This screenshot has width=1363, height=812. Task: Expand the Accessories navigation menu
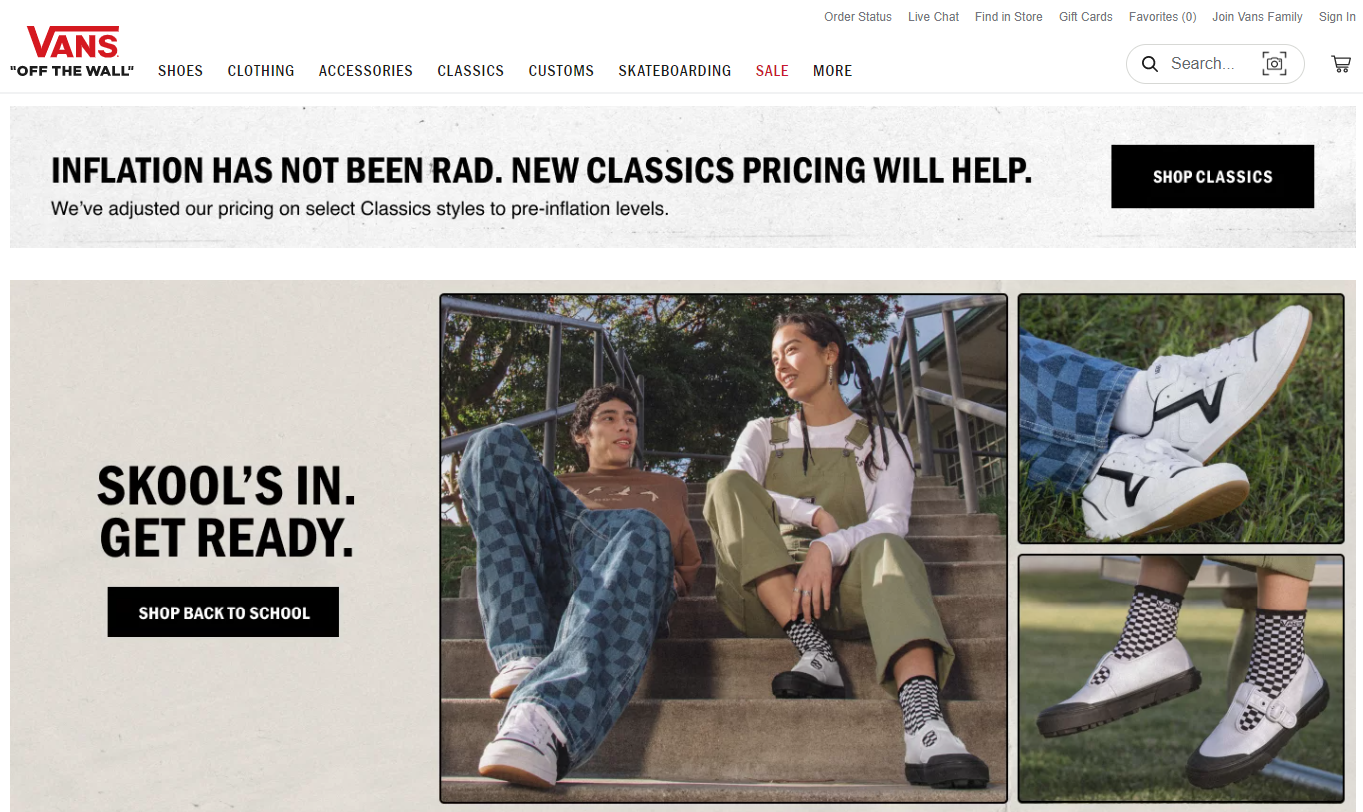(366, 71)
